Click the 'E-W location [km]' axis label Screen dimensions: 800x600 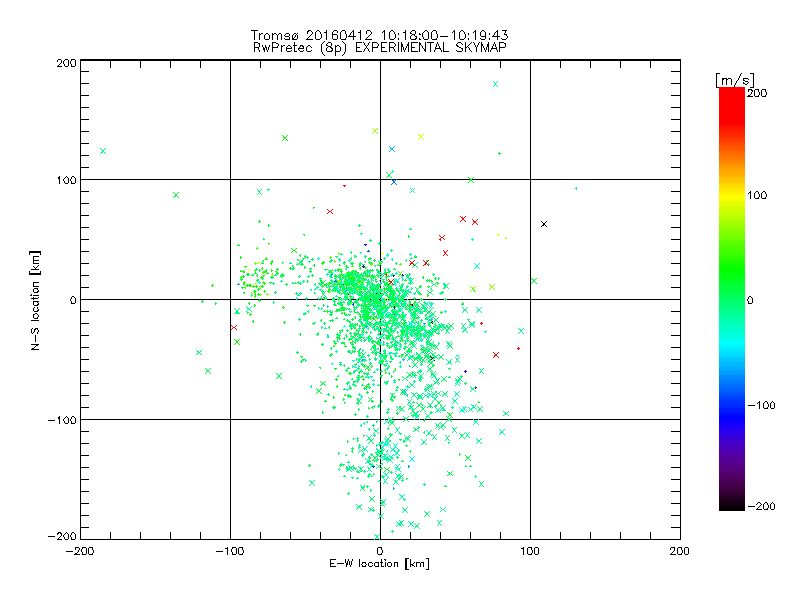click(379, 564)
